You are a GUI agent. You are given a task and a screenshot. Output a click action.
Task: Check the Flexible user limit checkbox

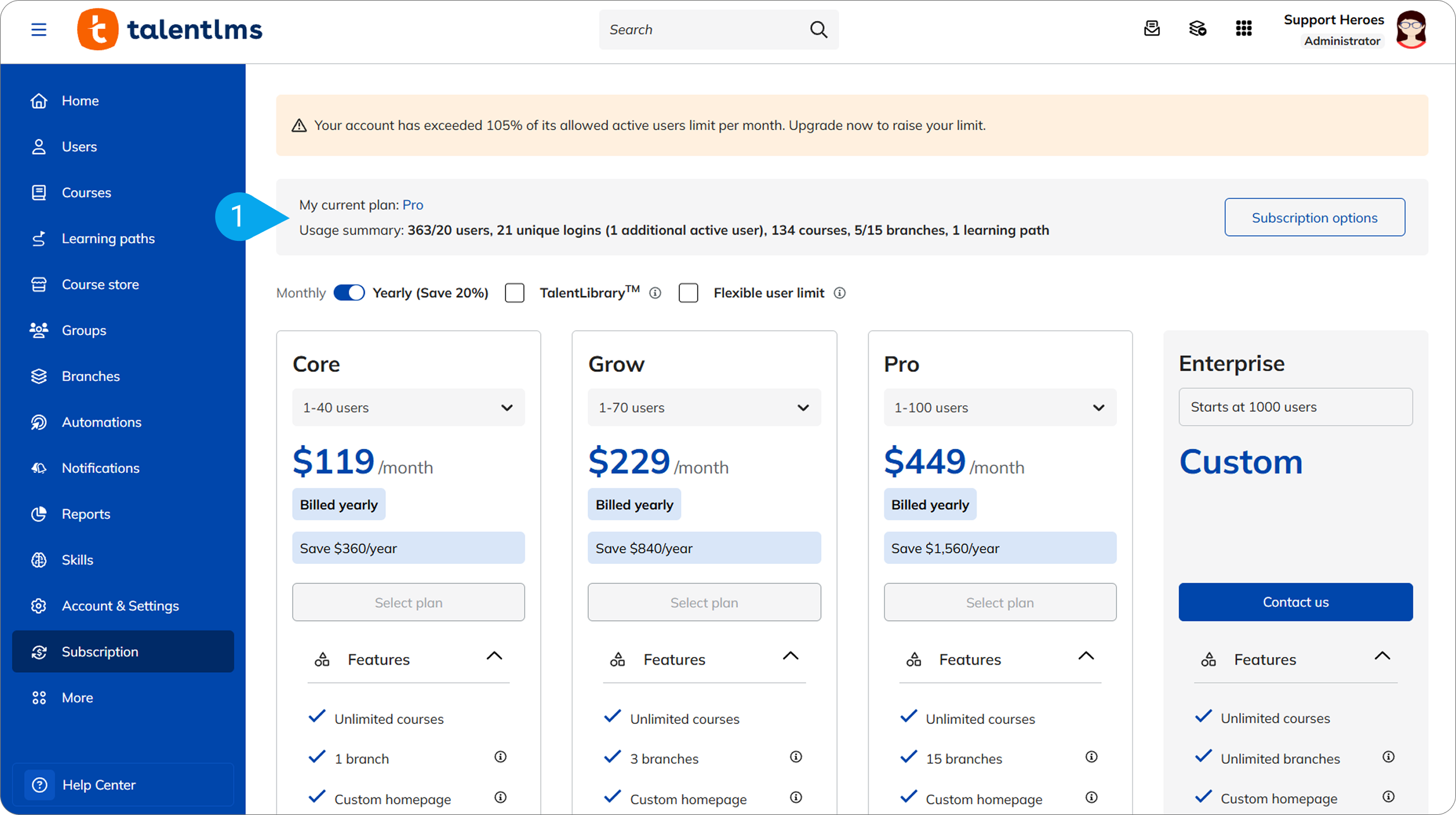[688, 293]
